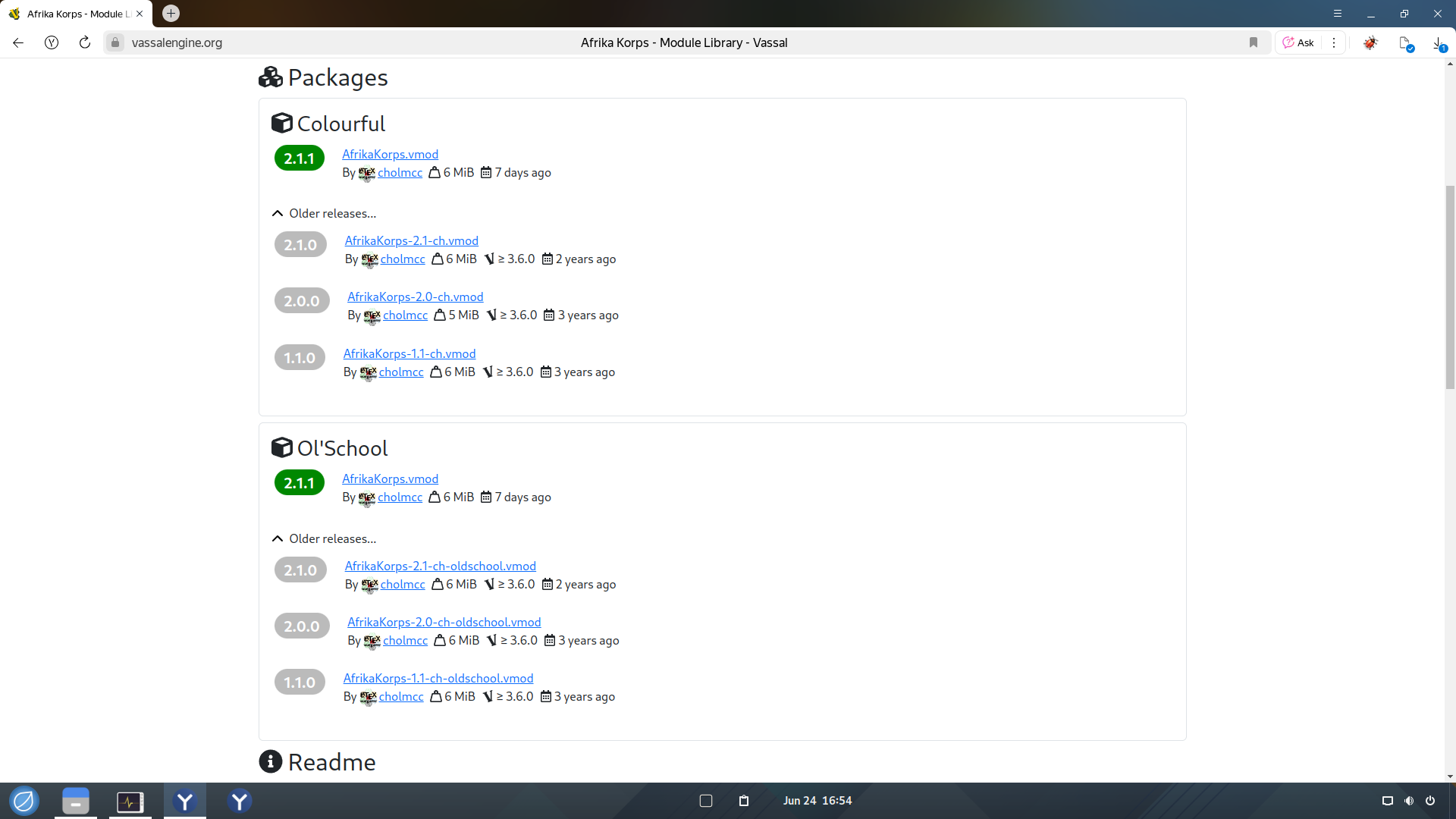Close the Afrika Korps tab
Viewport: 1456px width, 819px height.
140,14
